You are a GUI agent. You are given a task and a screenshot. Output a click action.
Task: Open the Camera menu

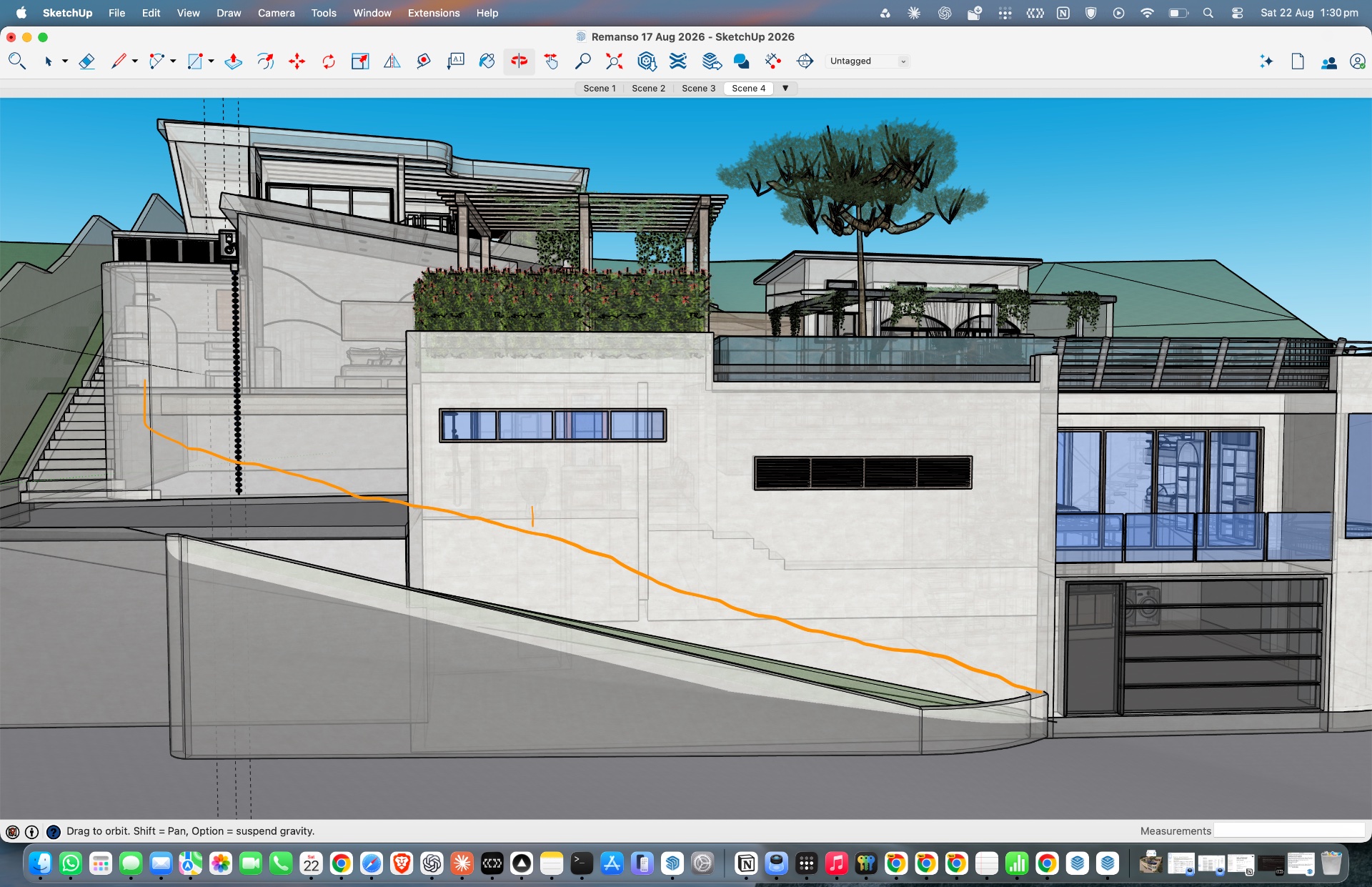point(276,13)
